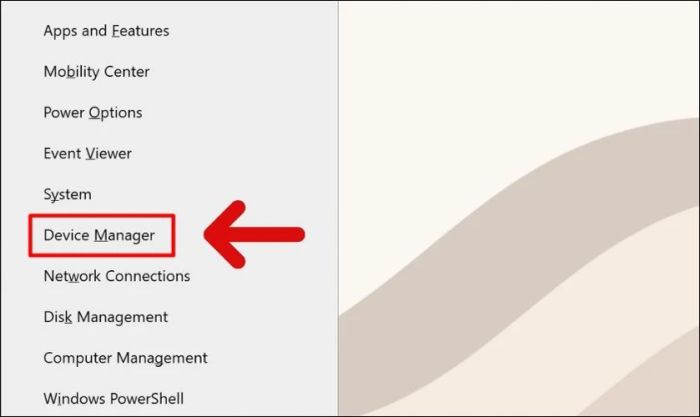Click the item between Power Options and System
This screenshot has height=417, width=700.
(x=87, y=154)
